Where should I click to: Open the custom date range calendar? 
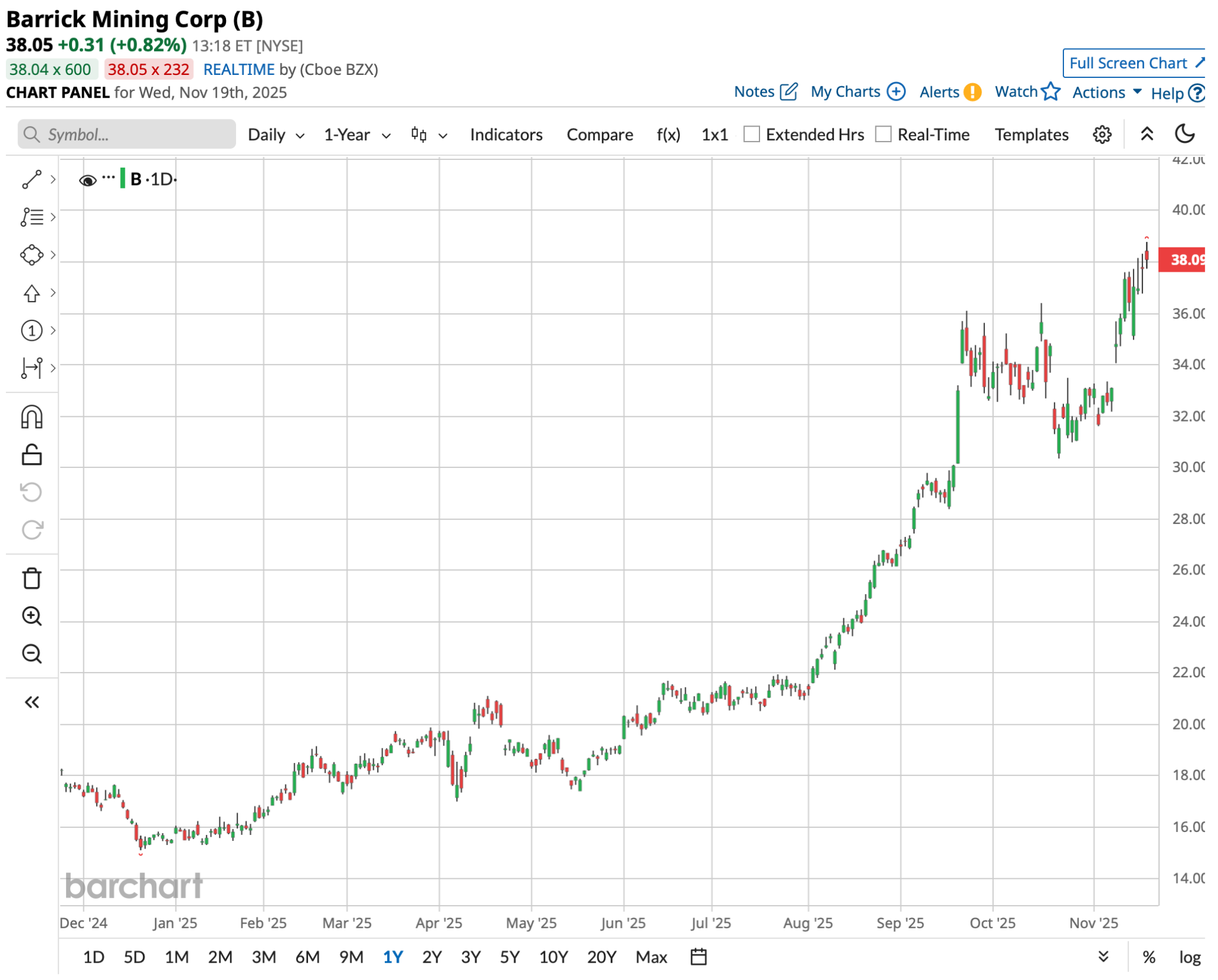(x=698, y=957)
